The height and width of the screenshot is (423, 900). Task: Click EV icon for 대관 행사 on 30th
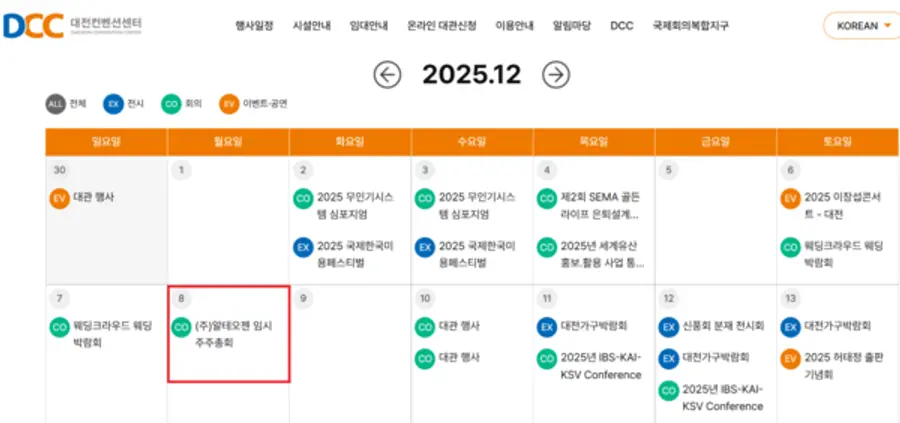(x=59, y=198)
